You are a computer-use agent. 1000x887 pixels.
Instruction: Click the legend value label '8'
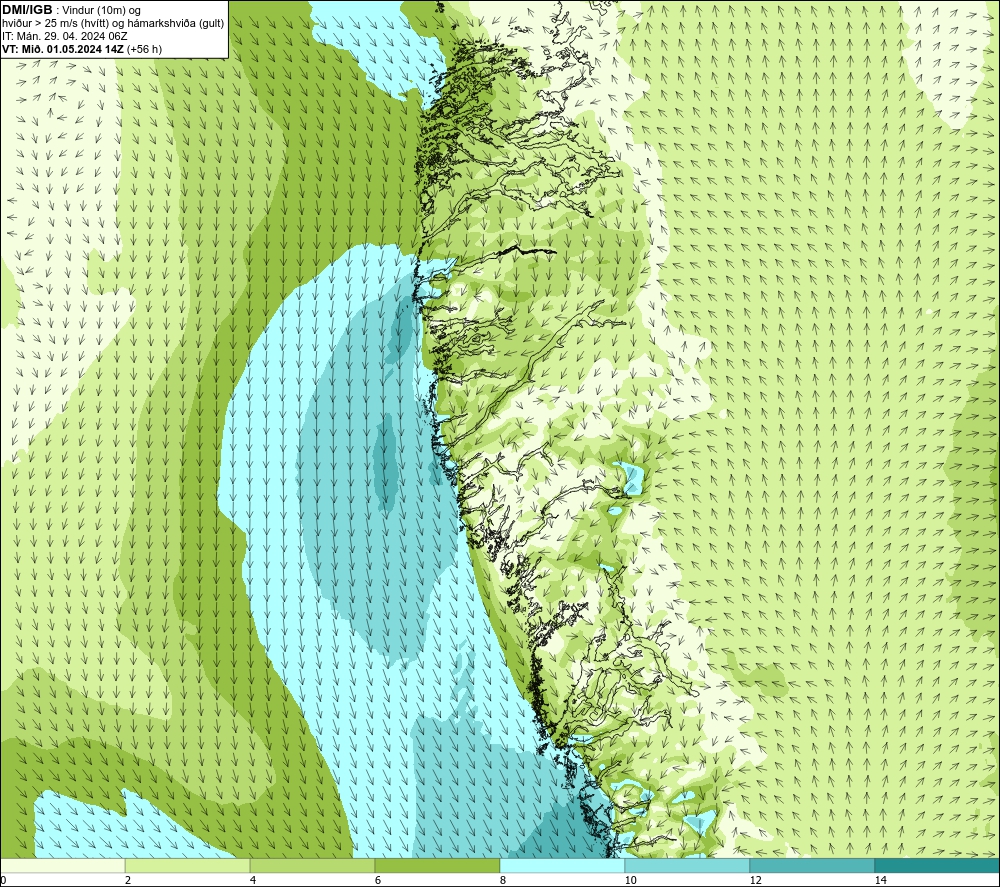tap(503, 880)
